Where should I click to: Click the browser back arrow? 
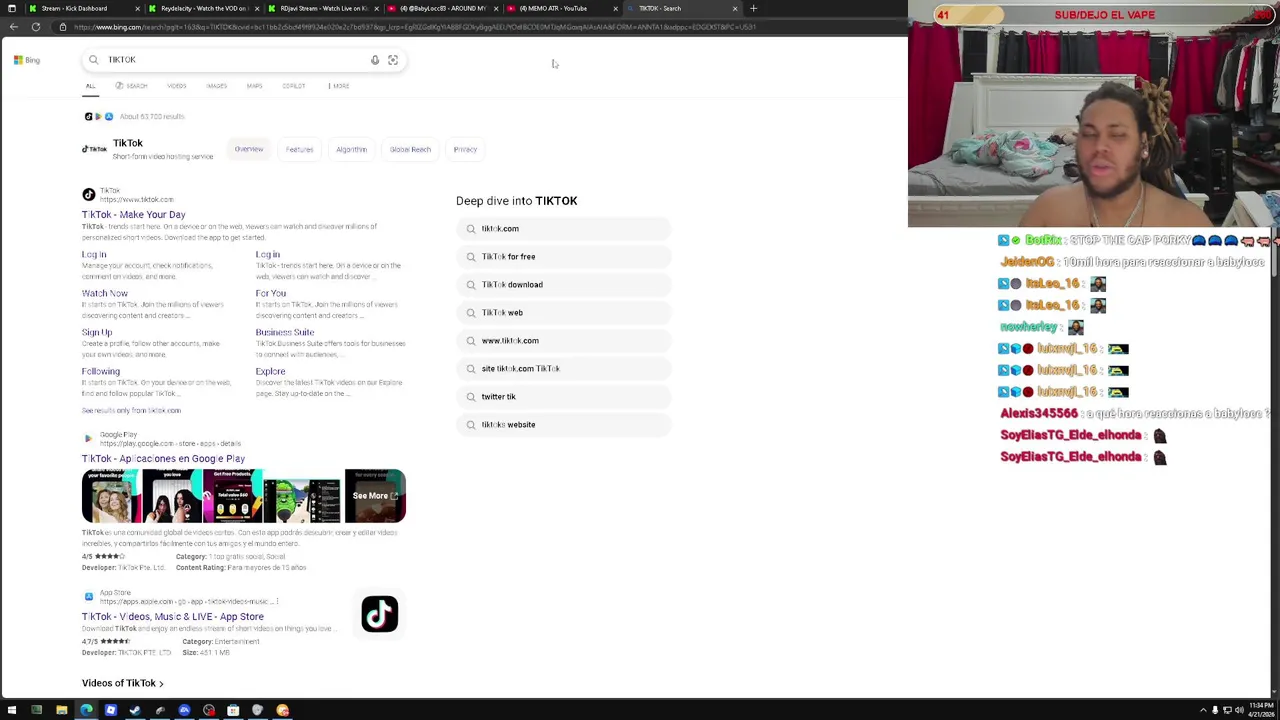(x=14, y=27)
